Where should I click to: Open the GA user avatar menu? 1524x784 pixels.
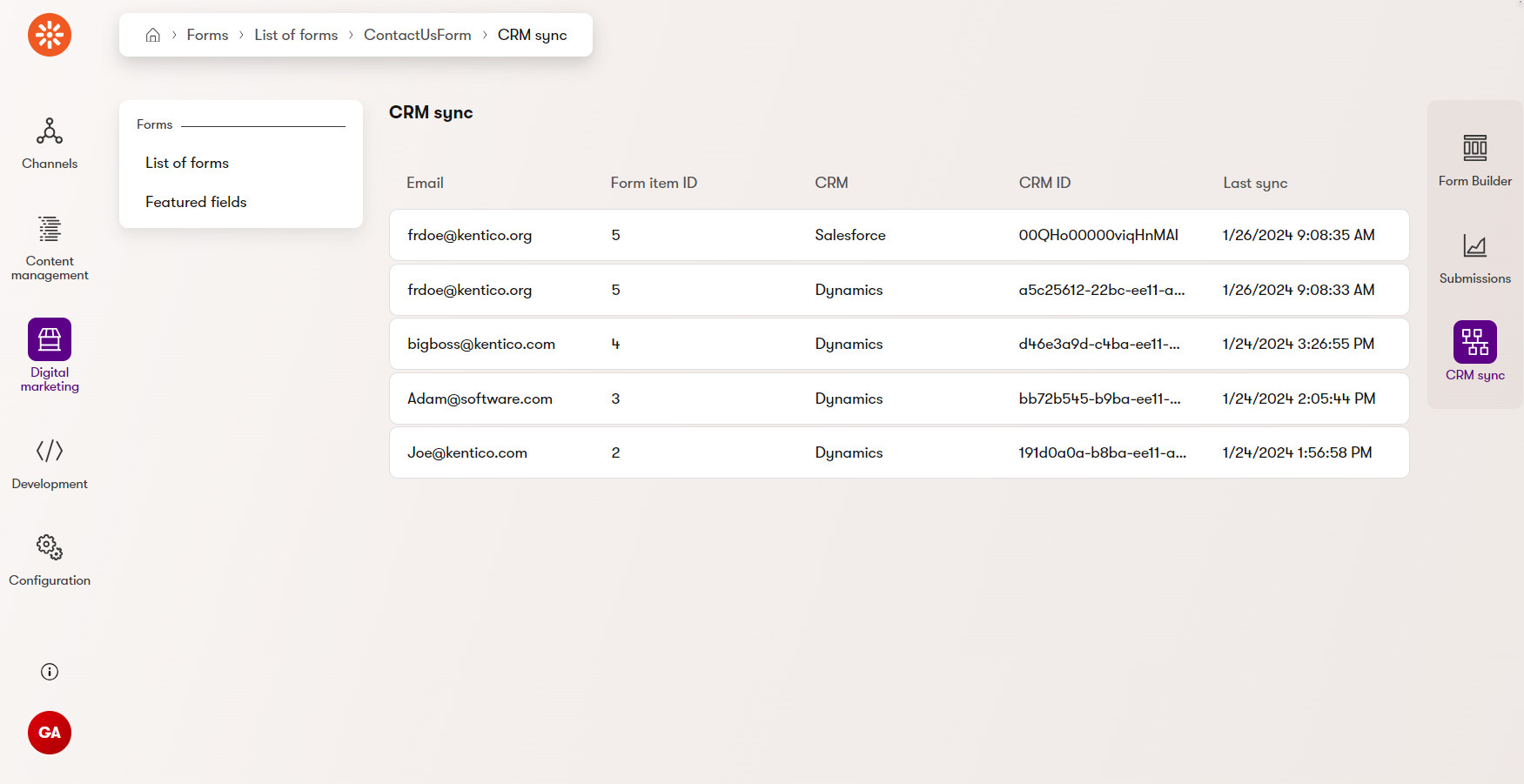50,733
